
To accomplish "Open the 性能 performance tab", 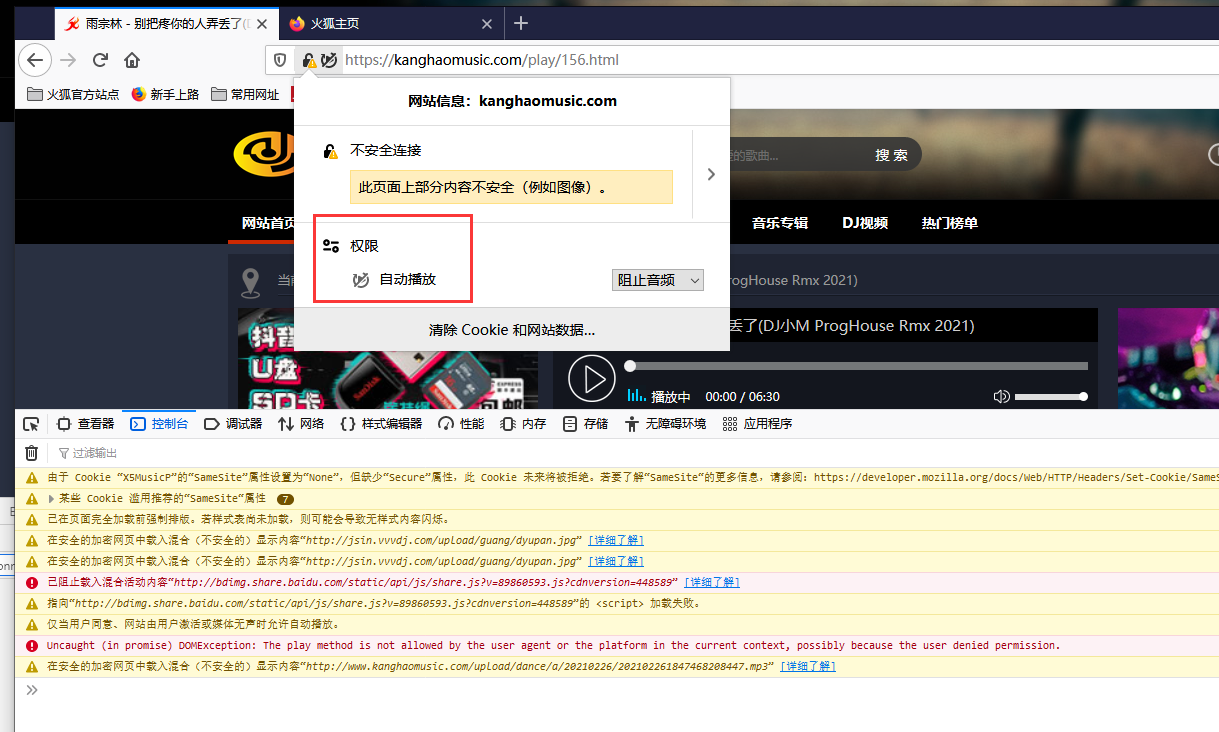I will (x=461, y=424).
